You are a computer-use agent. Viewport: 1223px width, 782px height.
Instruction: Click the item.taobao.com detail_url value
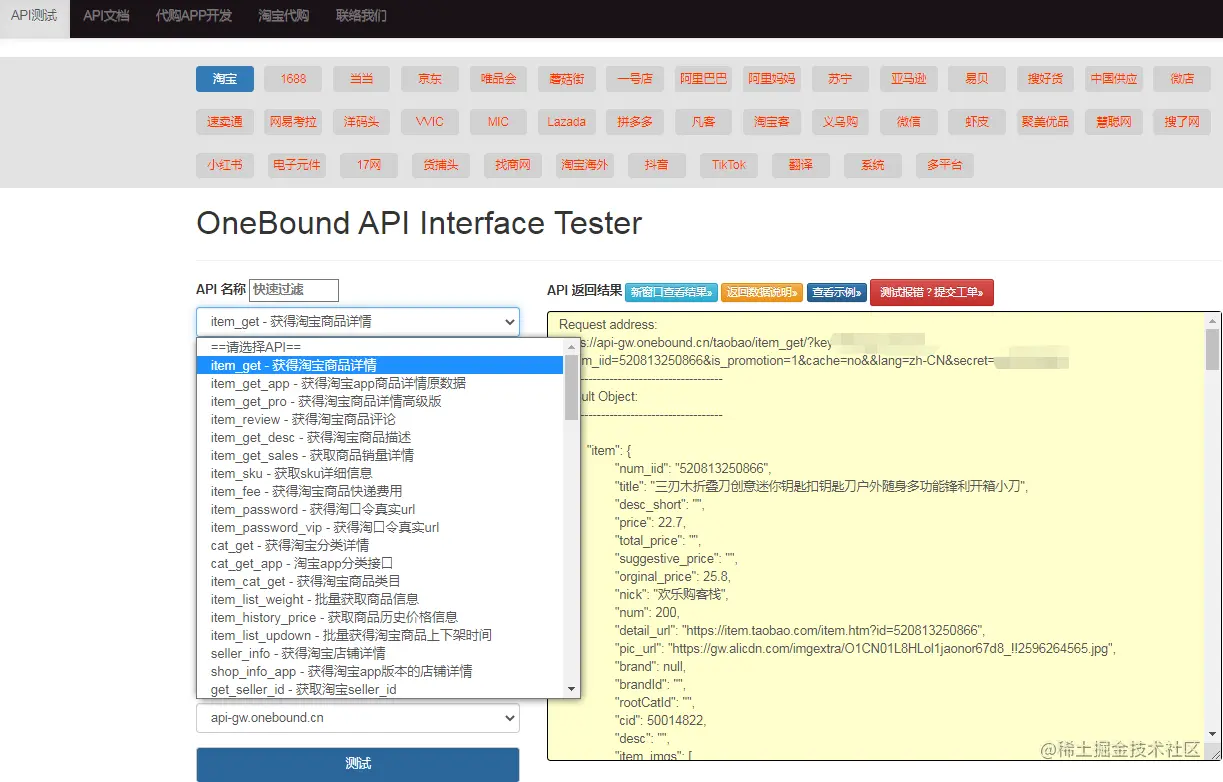point(834,630)
